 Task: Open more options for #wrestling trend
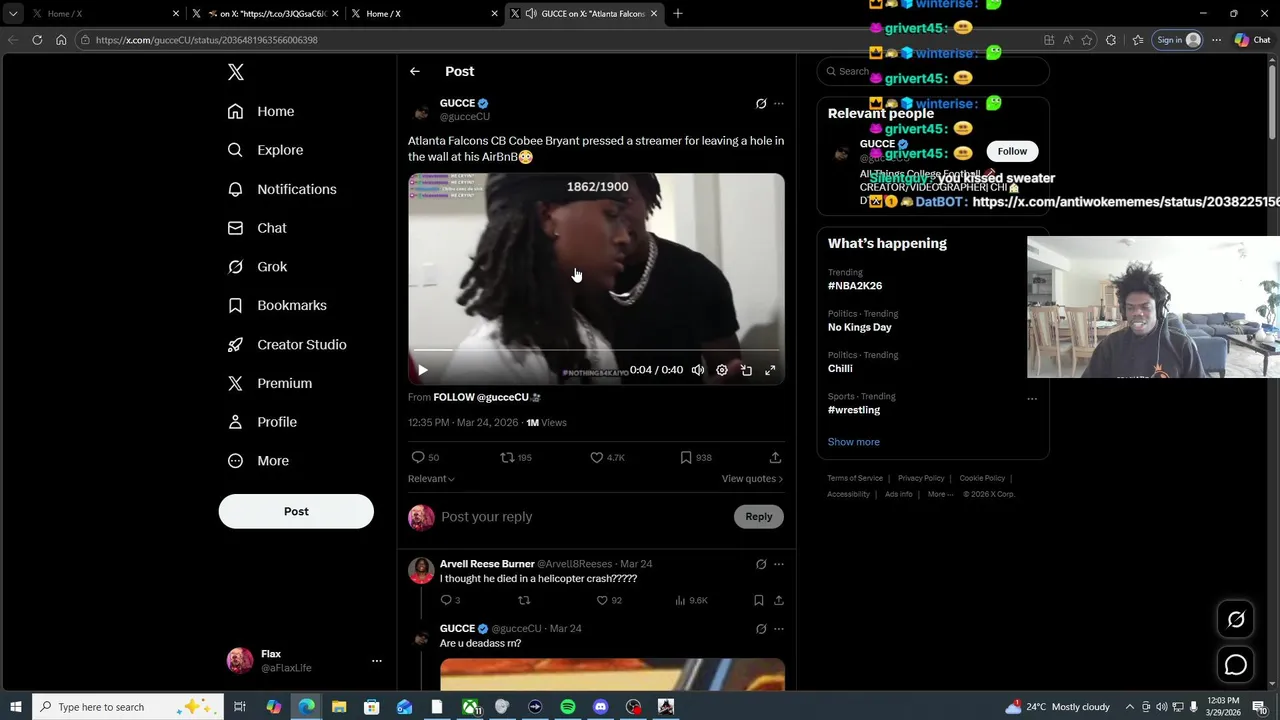click(x=1032, y=399)
